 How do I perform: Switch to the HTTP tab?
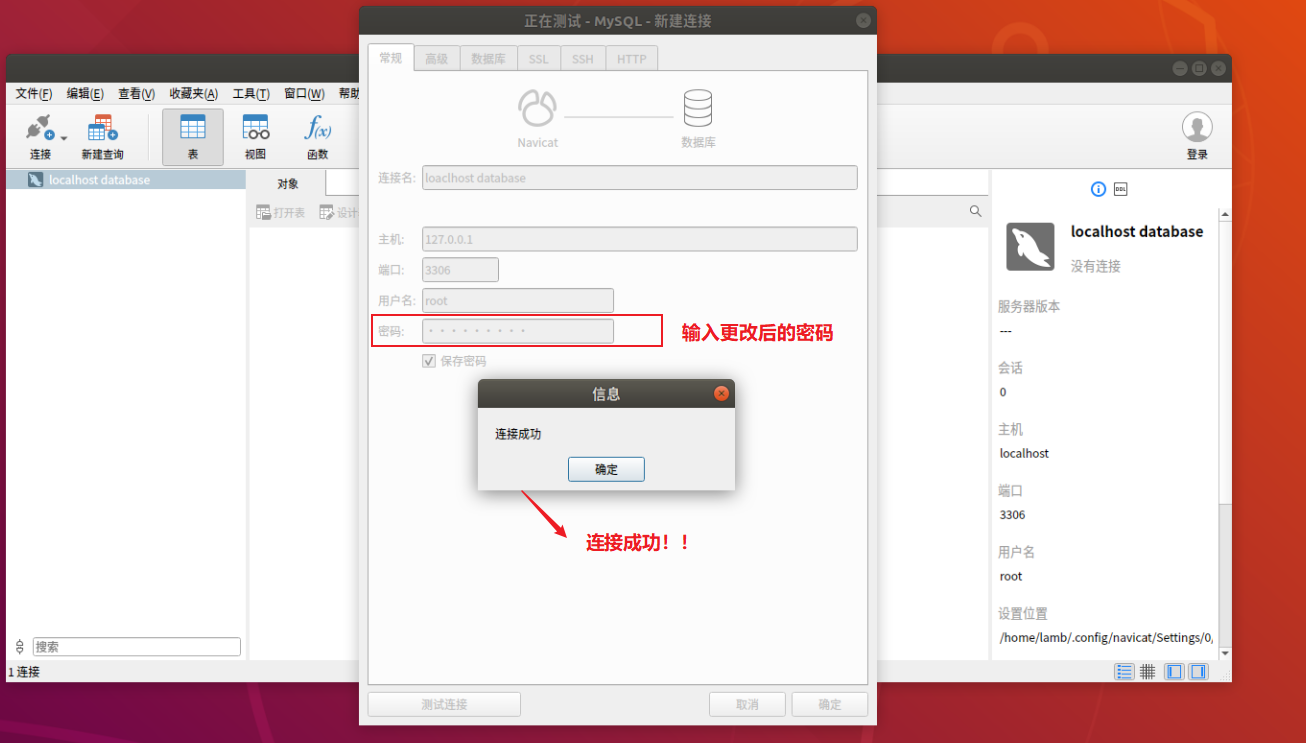(632, 59)
